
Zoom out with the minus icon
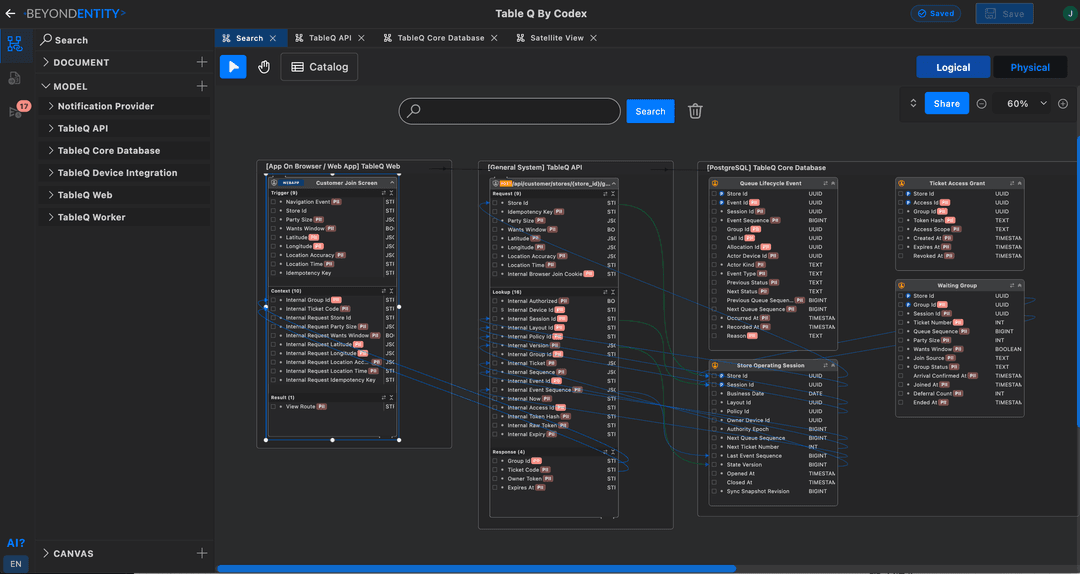pos(982,103)
